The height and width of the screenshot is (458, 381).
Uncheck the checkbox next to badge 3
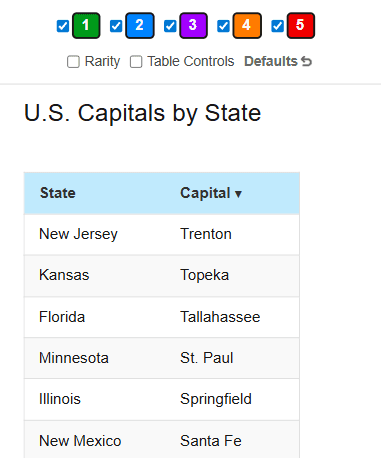[170, 26]
